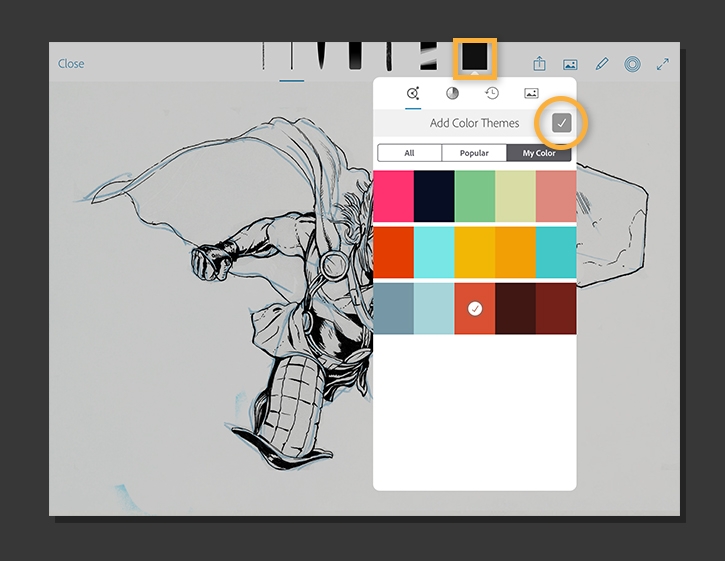Tap the Add Color Themes header text

(x=474, y=123)
